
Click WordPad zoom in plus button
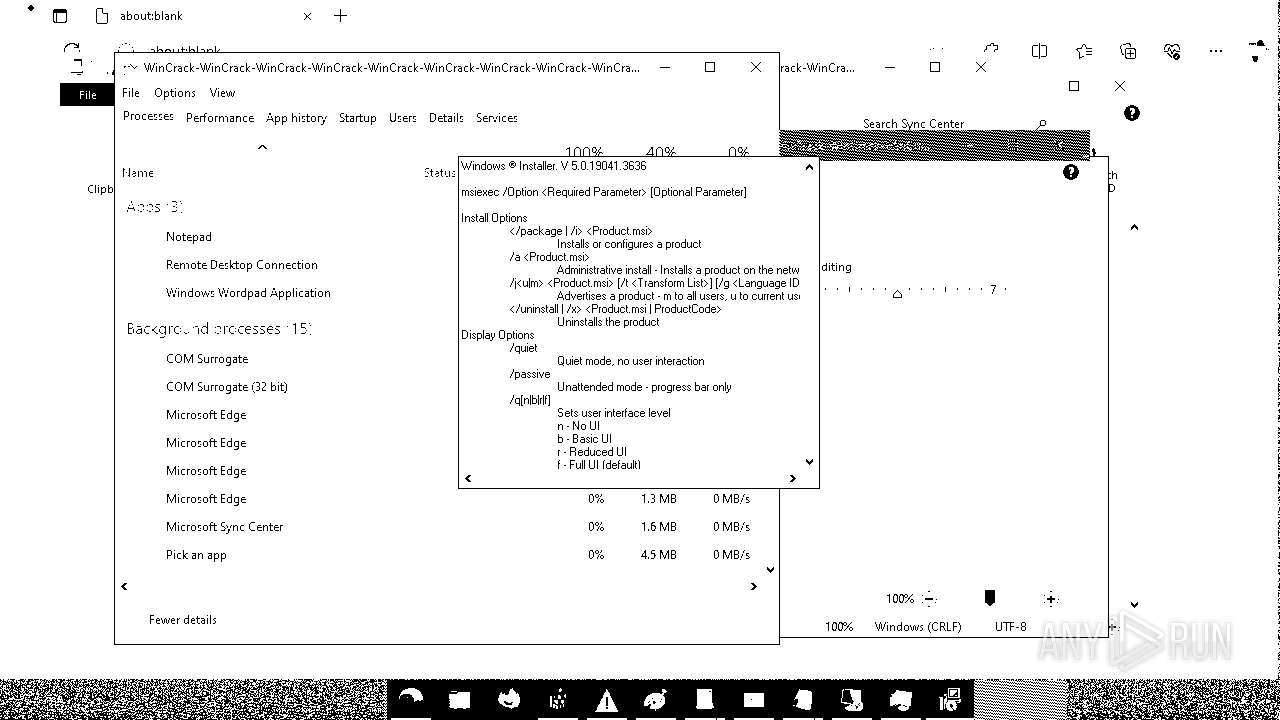click(1050, 599)
